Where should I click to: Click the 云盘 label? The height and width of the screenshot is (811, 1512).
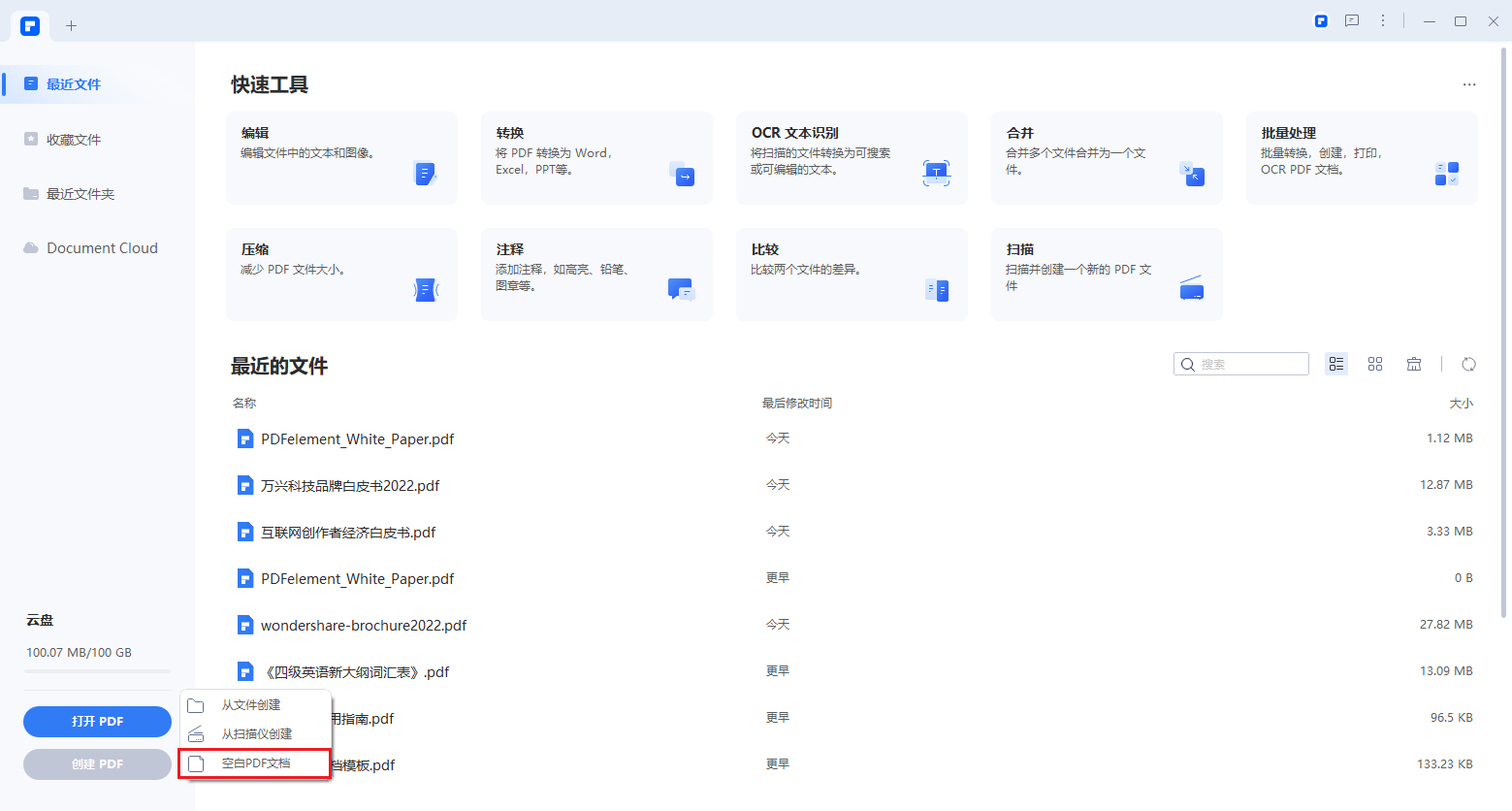click(x=40, y=620)
